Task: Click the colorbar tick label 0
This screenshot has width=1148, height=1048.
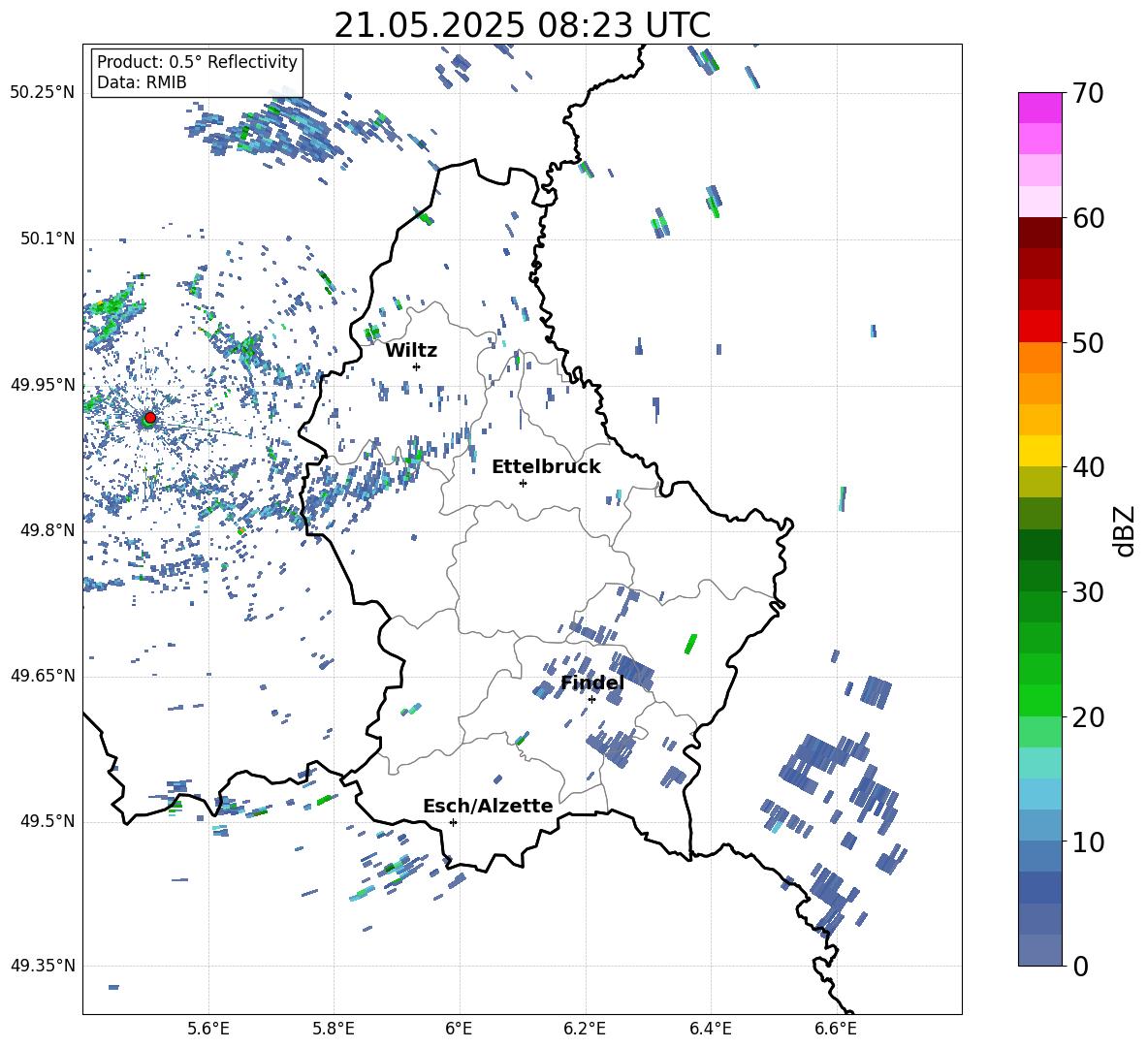Action: [1080, 966]
